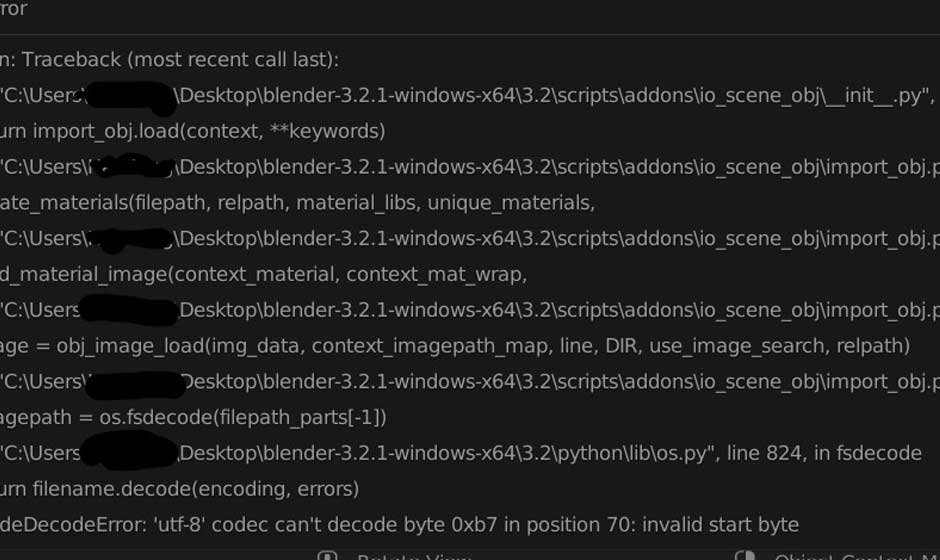The image size is (940, 560).
Task: Click the 'byte 0xb7 in position 70' text
Action: (x=509, y=525)
